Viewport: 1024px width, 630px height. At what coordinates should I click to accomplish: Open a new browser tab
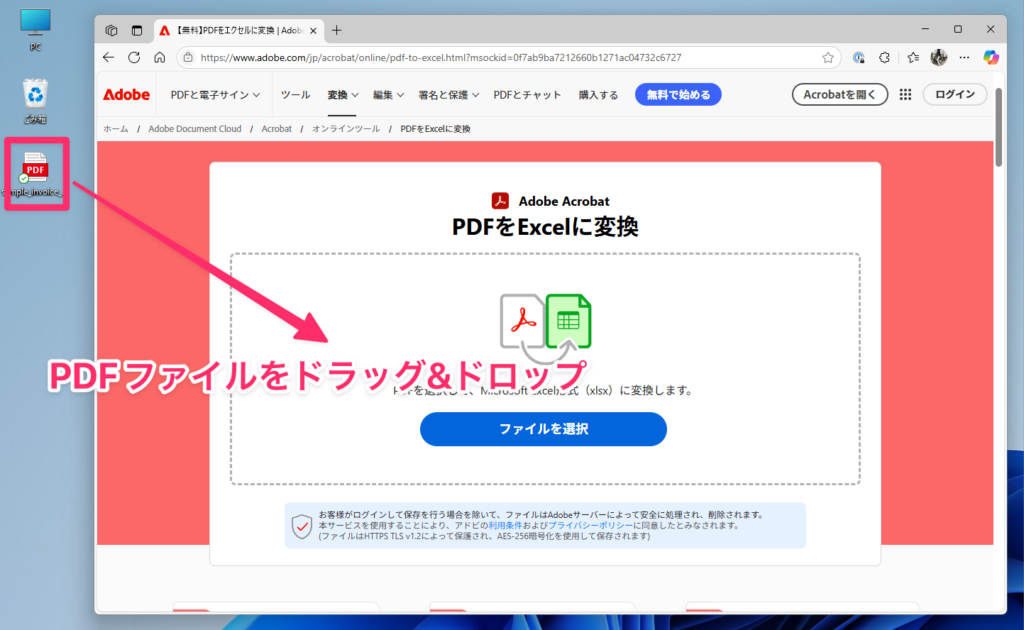[336, 30]
